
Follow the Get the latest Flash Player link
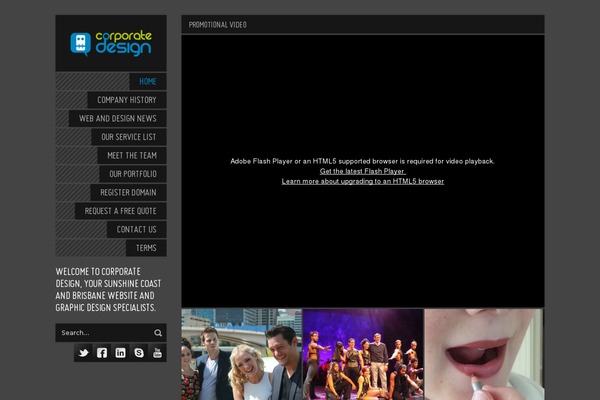point(362,171)
